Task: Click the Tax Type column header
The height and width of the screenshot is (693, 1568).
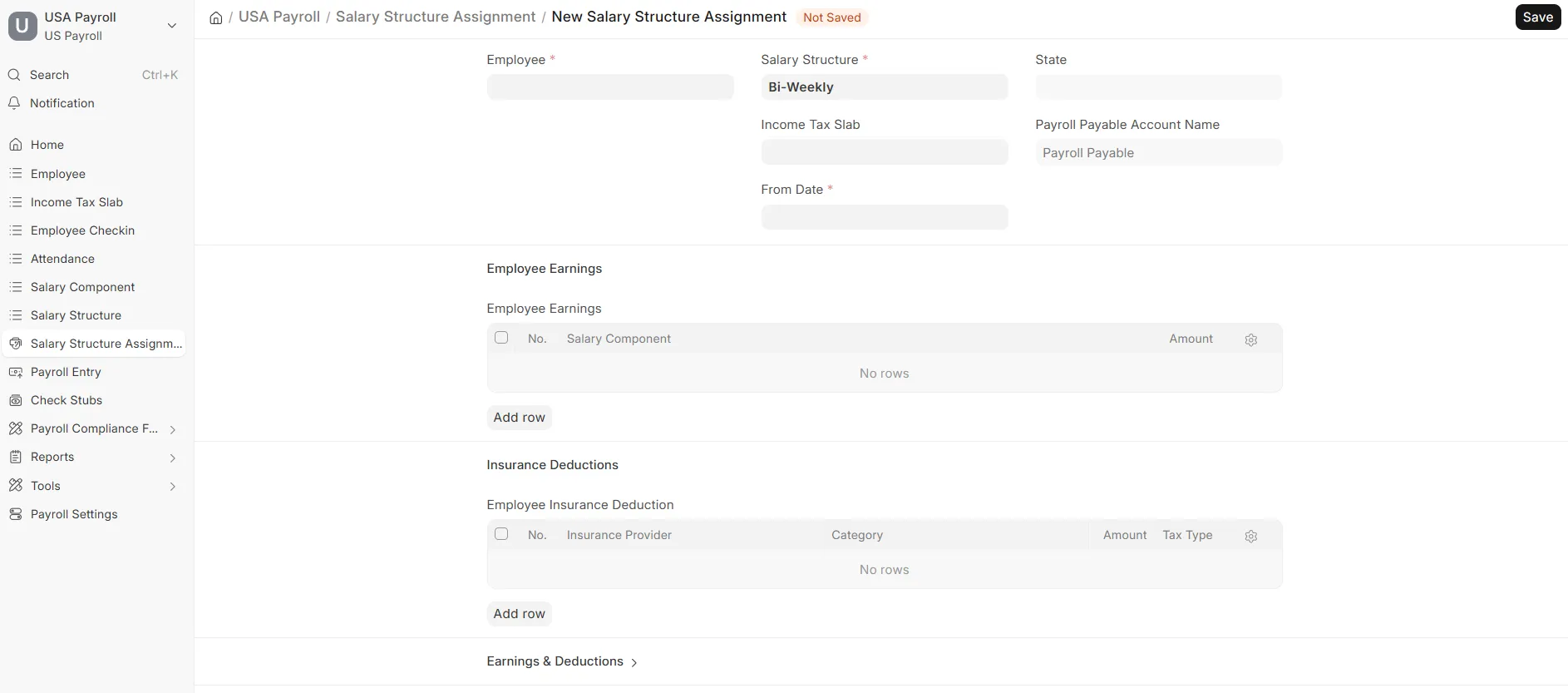Action: (x=1187, y=535)
